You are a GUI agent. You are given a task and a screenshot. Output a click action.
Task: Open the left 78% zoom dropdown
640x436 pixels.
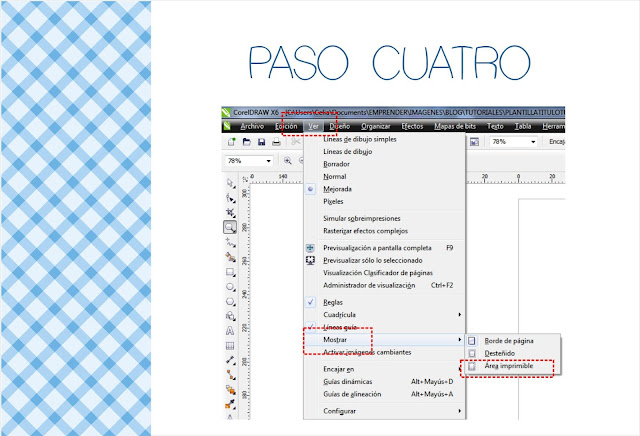click(x=268, y=161)
